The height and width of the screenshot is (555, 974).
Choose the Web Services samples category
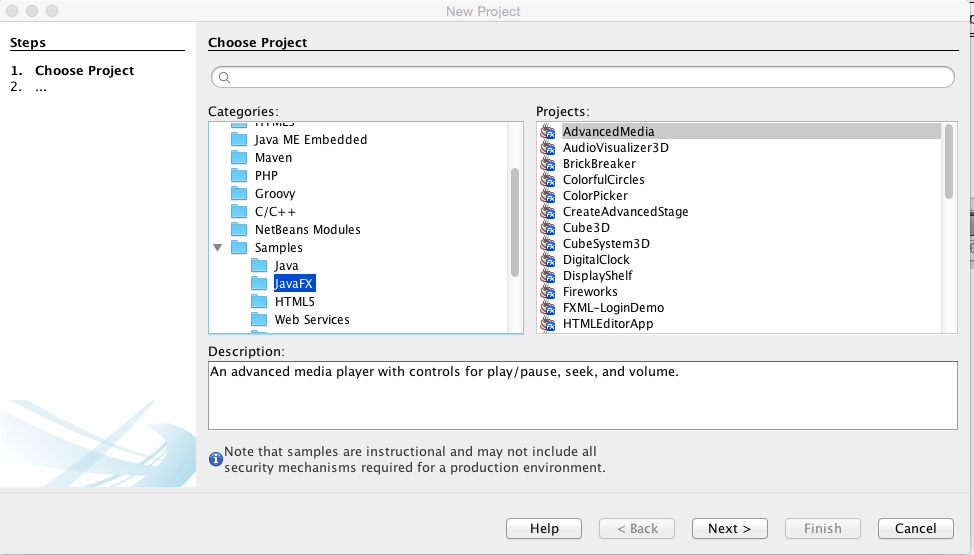coord(312,320)
